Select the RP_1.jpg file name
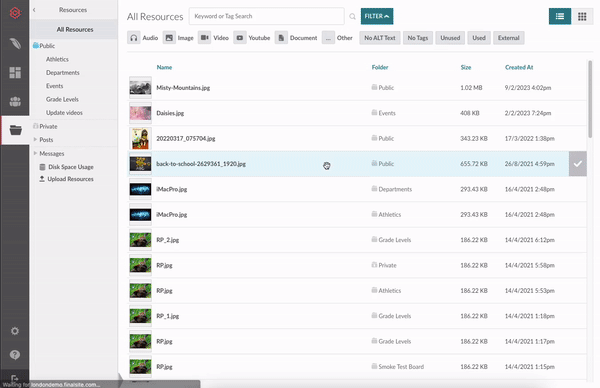Screen dimensions: 600x388 (x=168, y=316)
